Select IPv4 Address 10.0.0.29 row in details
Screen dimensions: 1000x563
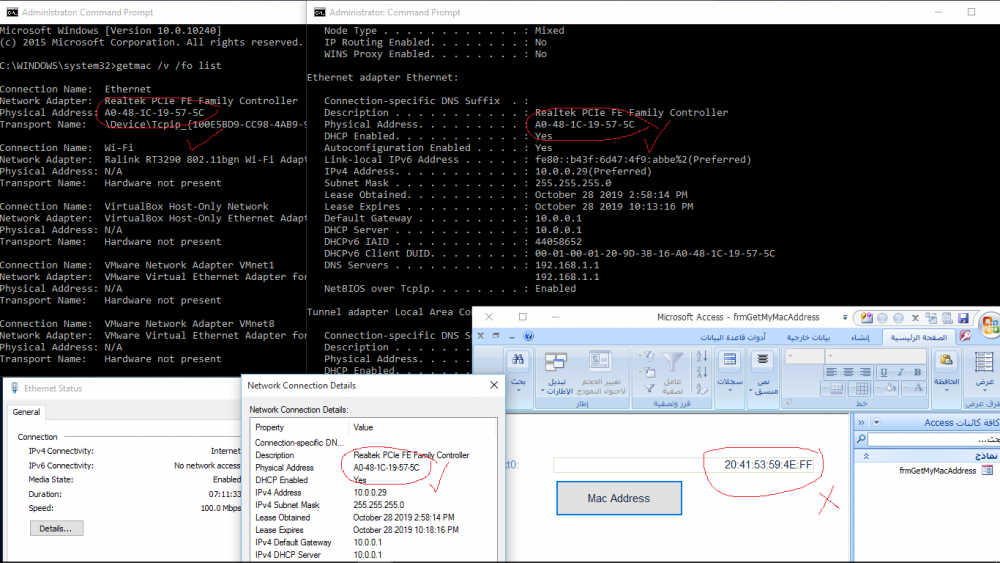click(x=373, y=492)
